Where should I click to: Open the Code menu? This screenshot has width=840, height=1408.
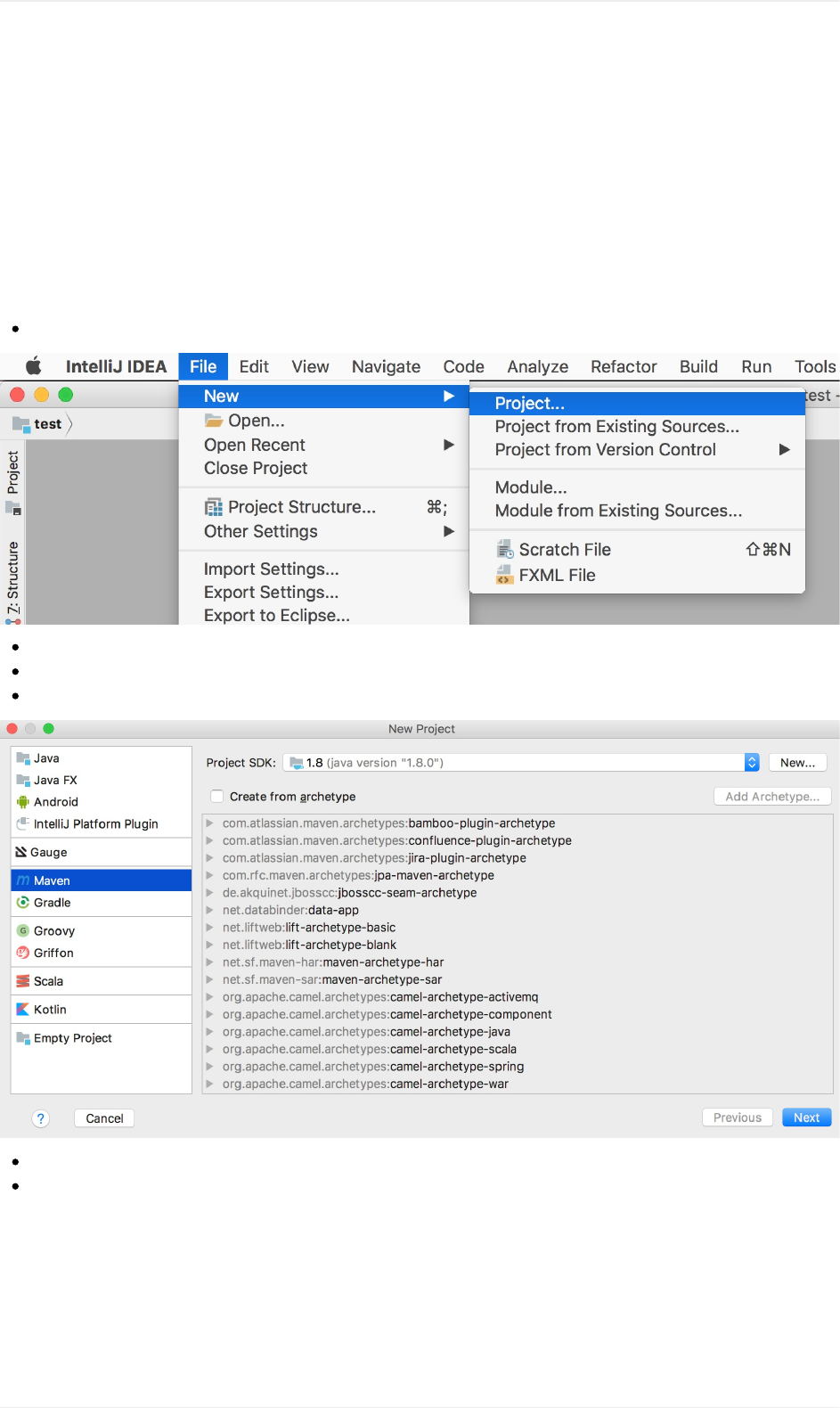click(x=463, y=366)
